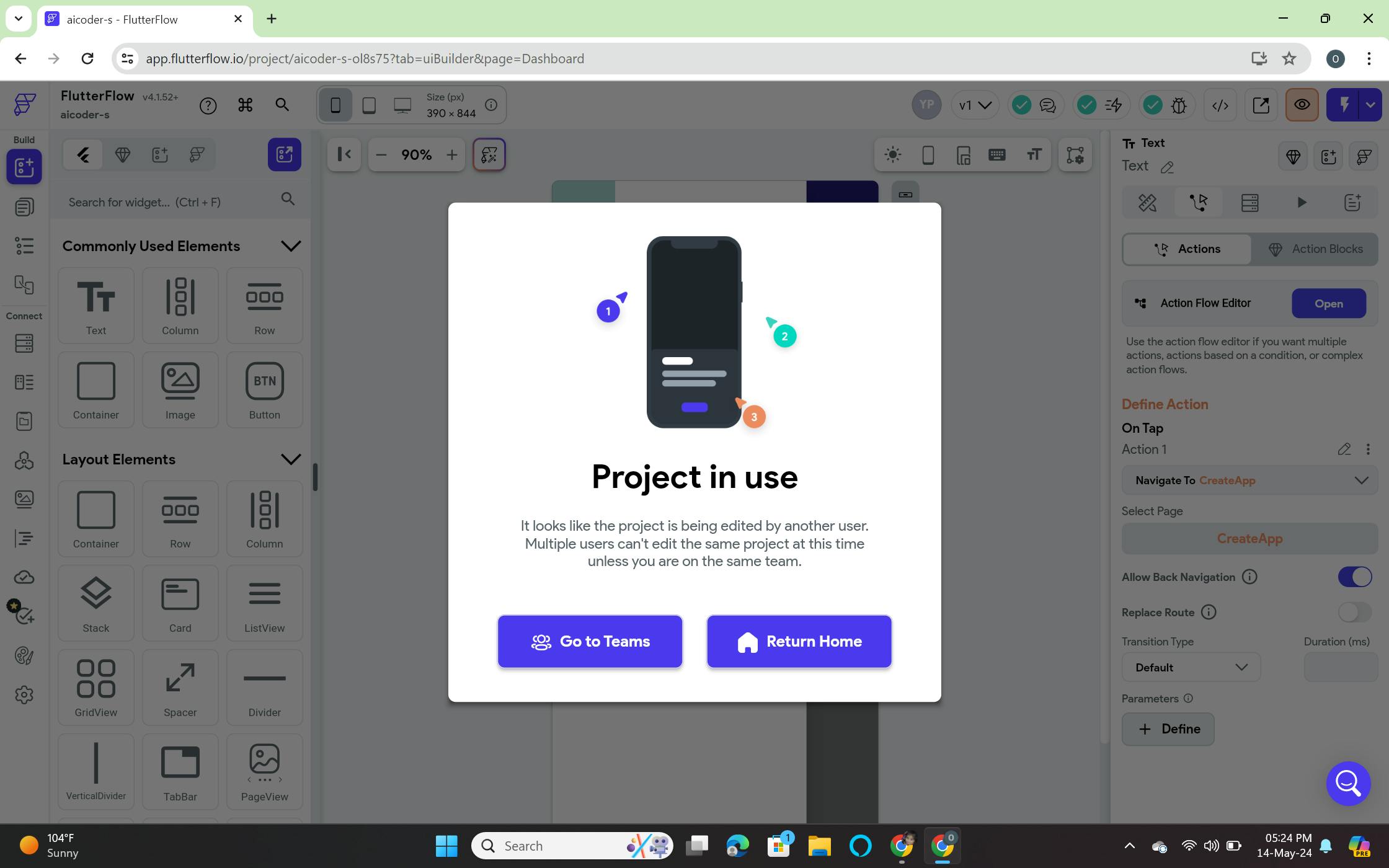Open Widget Tree sidebar icon
Screen dimensions: 1389x868
pyautogui.click(x=24, y=246)
